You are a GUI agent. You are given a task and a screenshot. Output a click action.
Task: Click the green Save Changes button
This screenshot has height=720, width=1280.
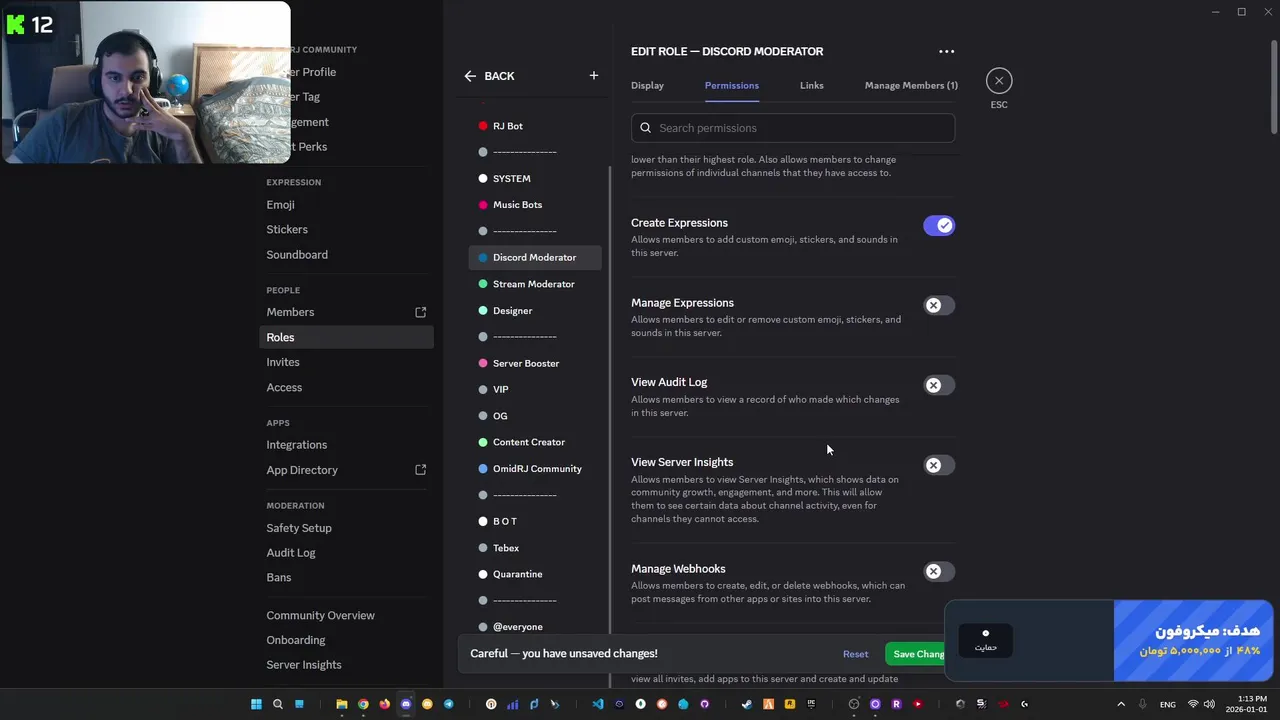(x=915, y=654)
